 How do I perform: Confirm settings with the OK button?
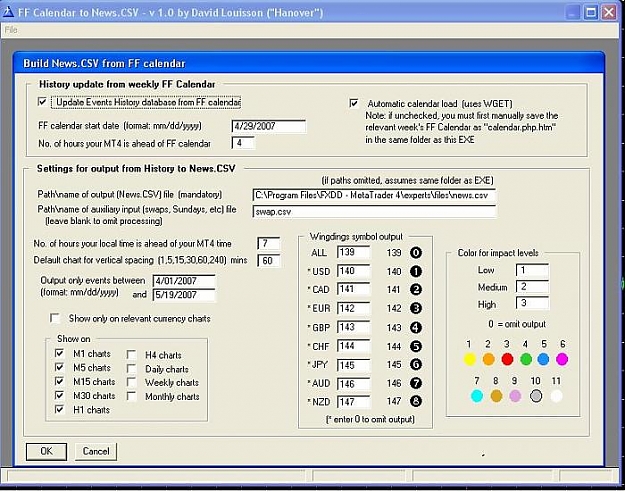point(46,451)
